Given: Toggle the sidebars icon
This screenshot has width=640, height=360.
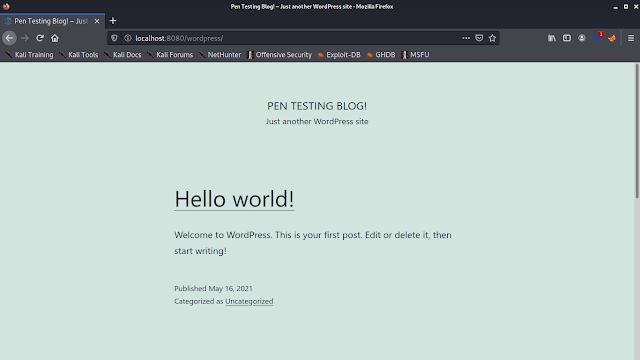Looking at the screenshot, I should [x=567, y=38].
